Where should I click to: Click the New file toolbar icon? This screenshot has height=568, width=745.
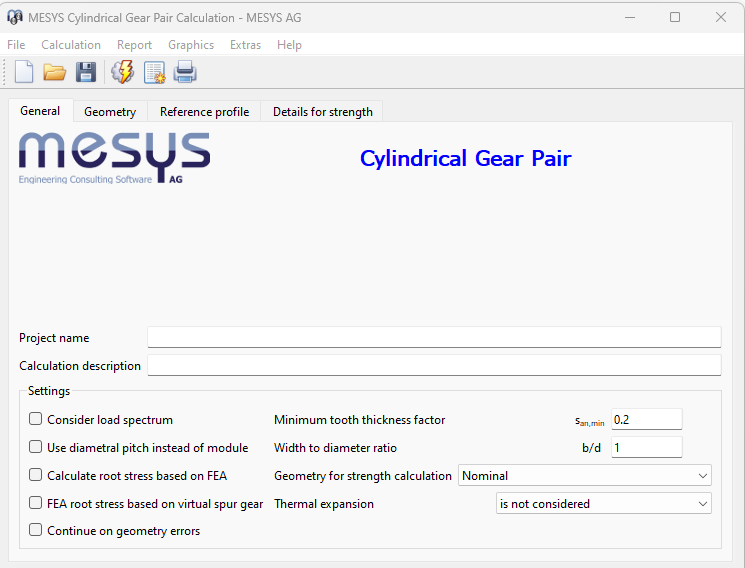pyautogui.click(x=24, y=72)
